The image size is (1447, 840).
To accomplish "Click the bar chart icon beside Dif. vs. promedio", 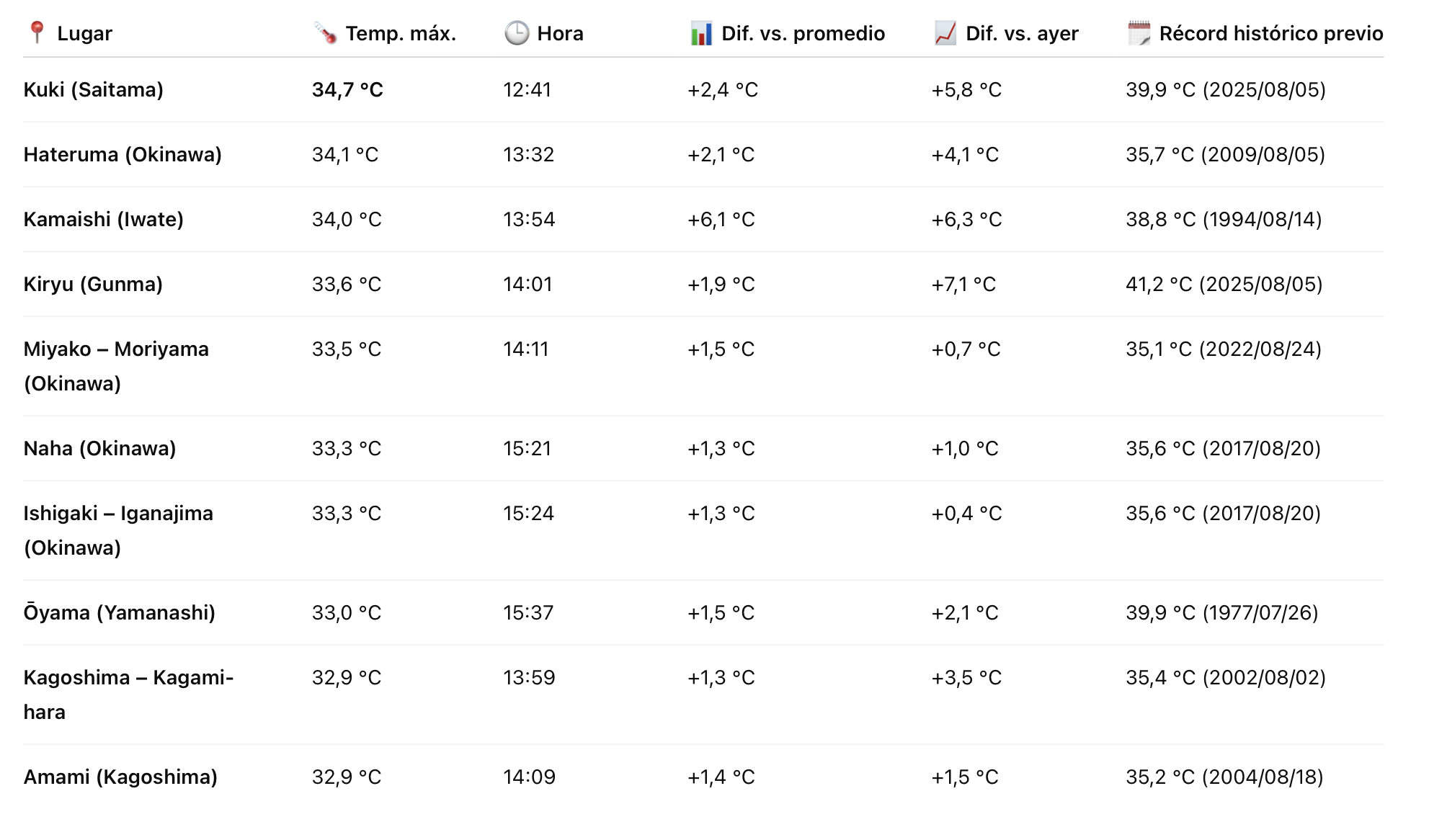I will 701,33.
